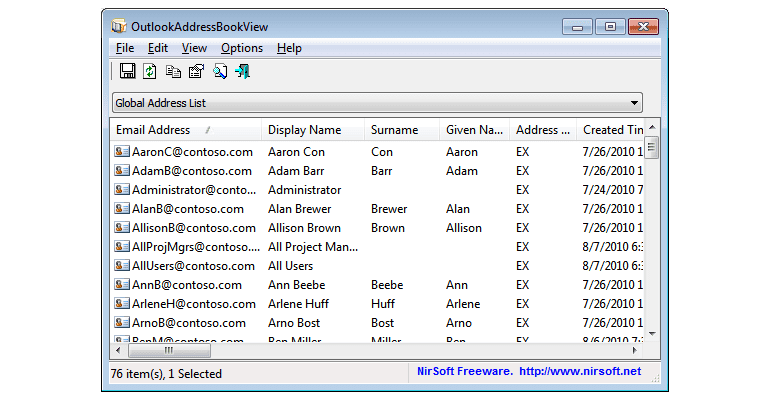Click the contact icon beside AaronC@contoso.com
This screenshot has height=400, width=770.
(x=122, y=152)
